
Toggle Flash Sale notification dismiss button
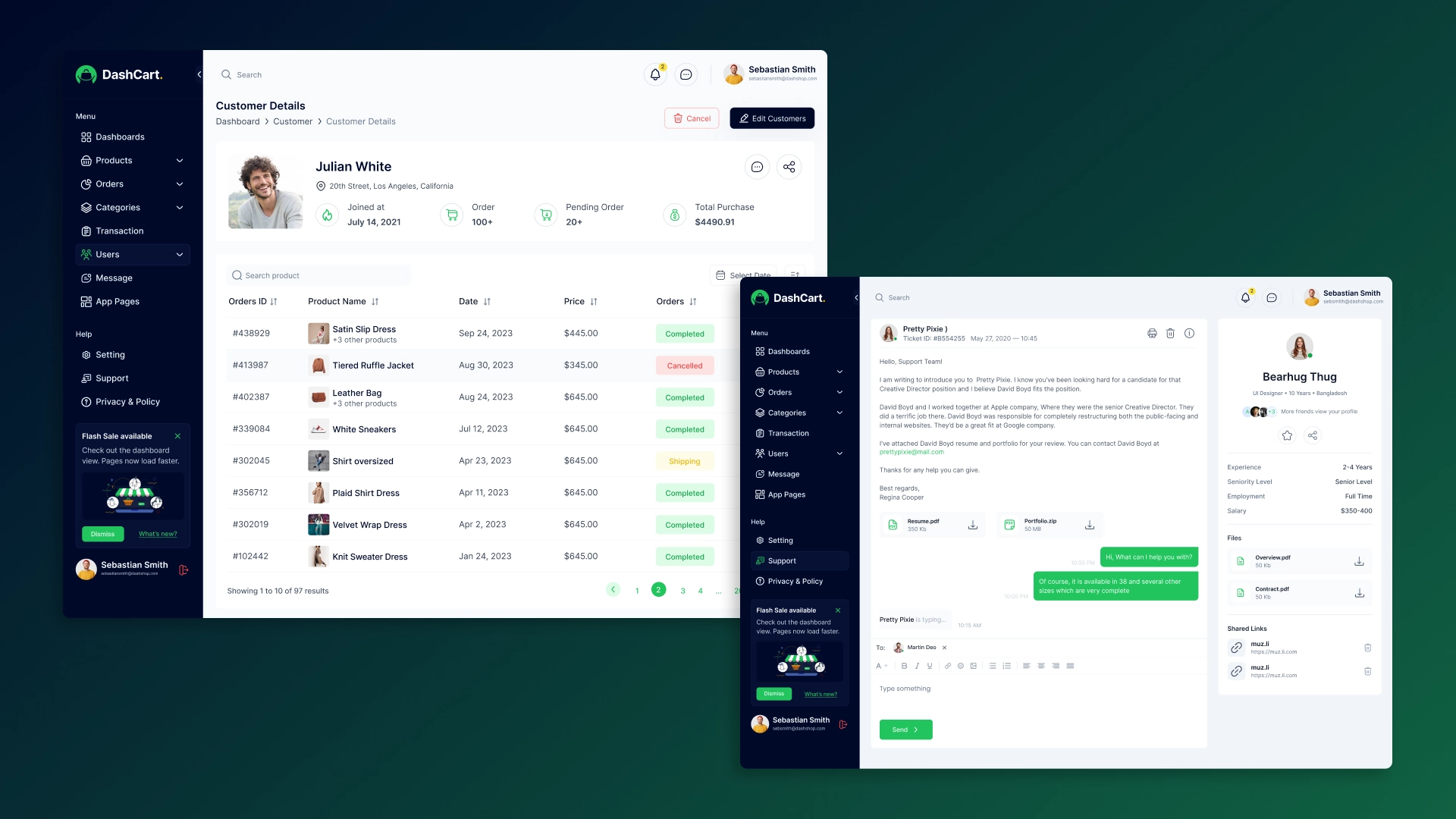102,533
